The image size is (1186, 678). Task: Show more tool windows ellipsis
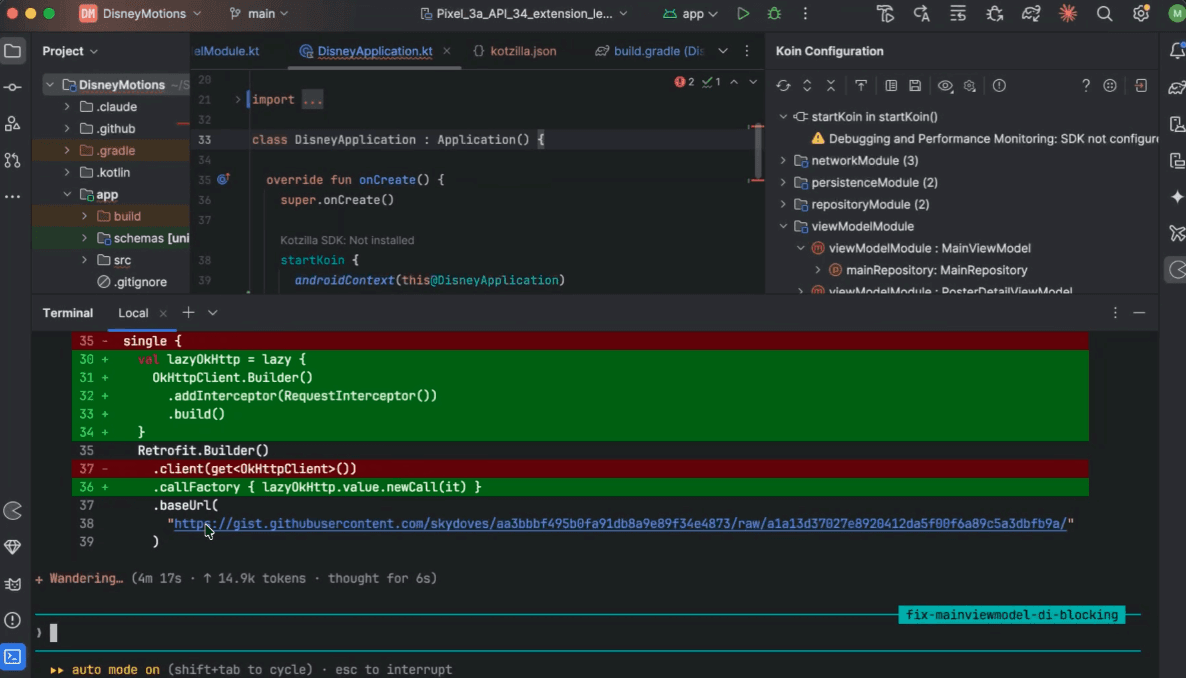(x=13, y=196)
